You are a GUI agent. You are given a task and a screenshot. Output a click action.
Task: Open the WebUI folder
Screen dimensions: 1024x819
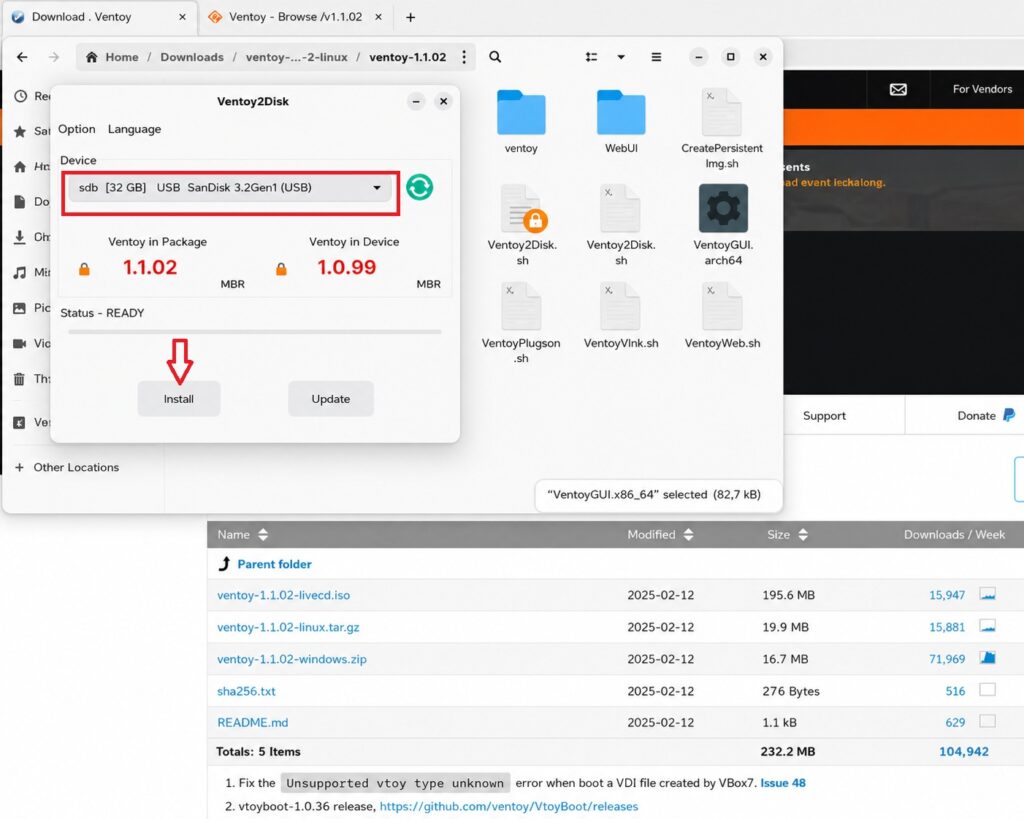coord(621,122)
